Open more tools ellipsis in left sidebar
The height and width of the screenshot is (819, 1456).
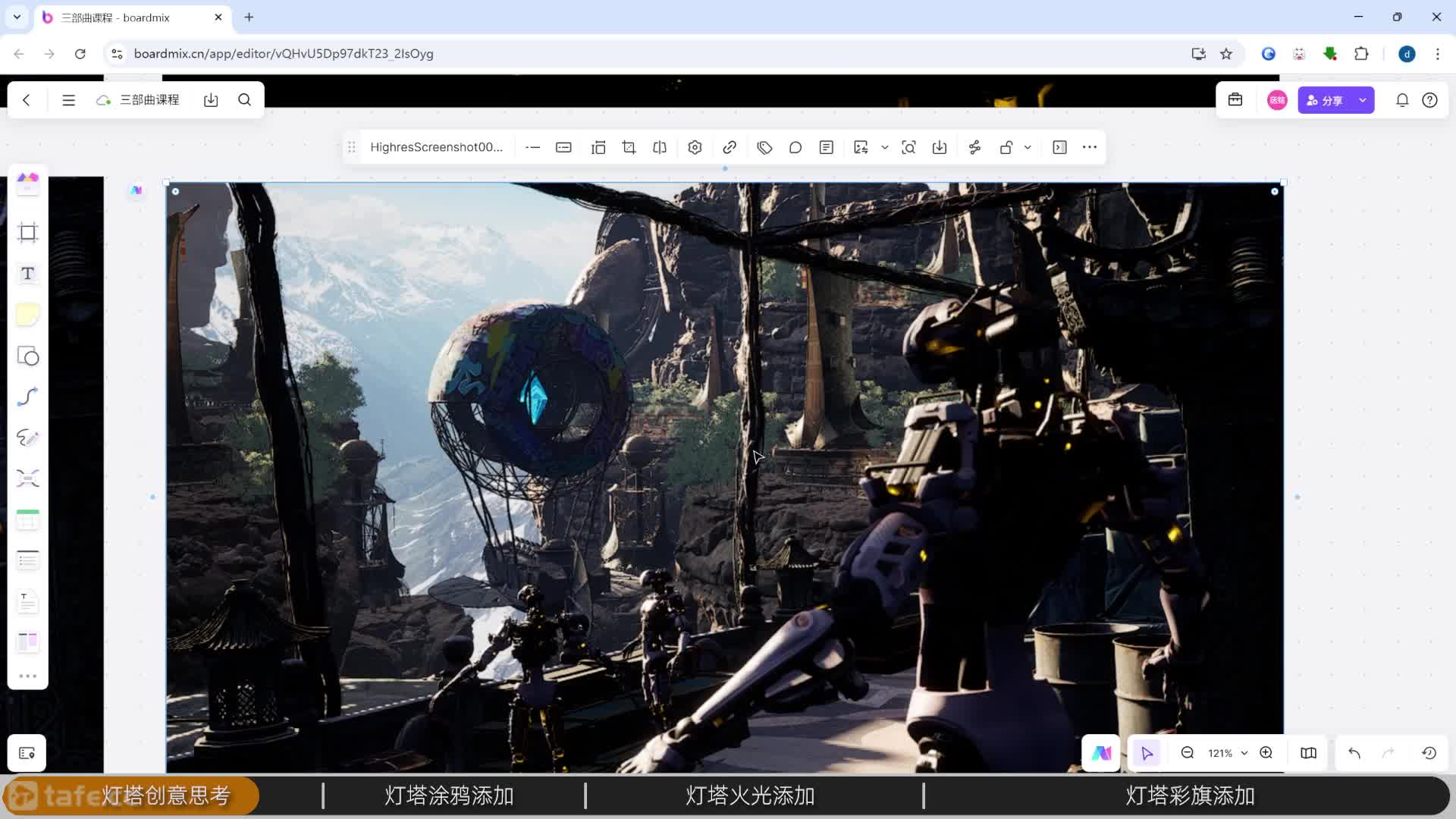(28, 676)
